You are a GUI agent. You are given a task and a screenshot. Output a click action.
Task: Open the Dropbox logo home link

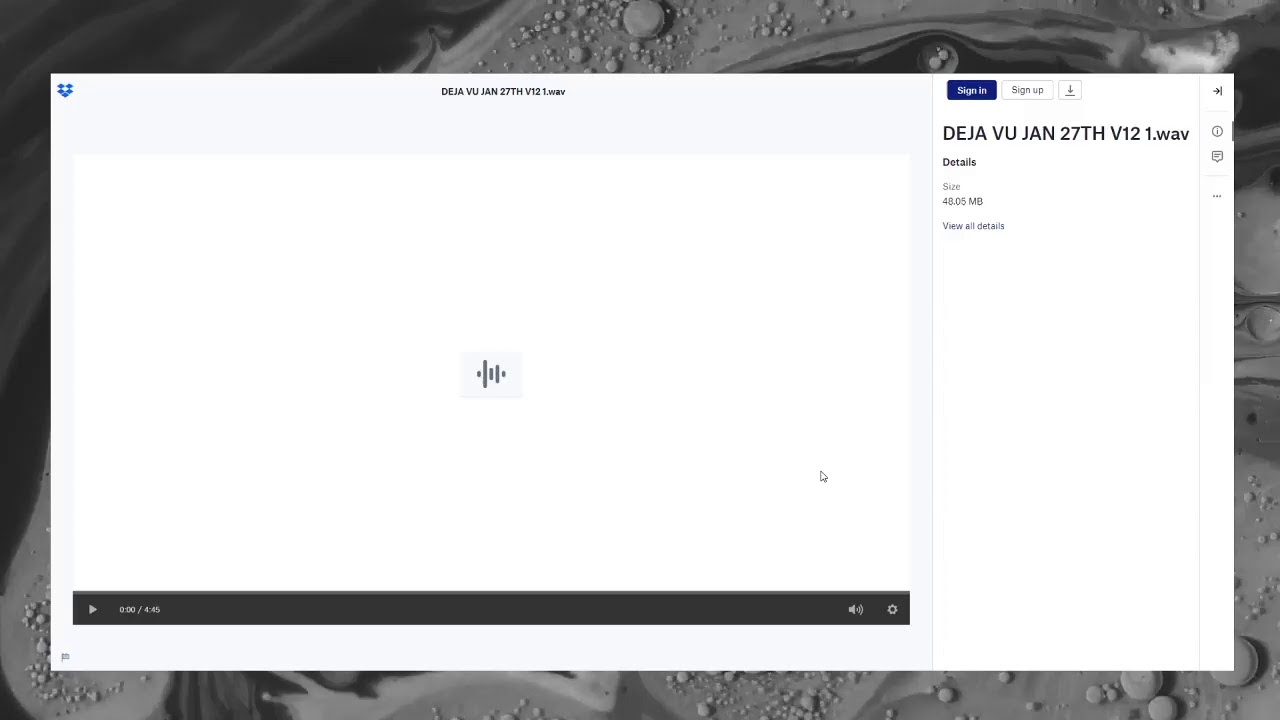(x=65, y=91)
